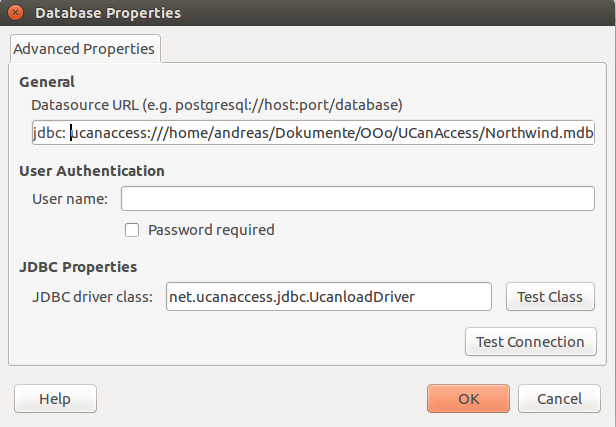Click the JDBC Properties section heading
This screenshot has width=616, height=427.
point(78,267)
